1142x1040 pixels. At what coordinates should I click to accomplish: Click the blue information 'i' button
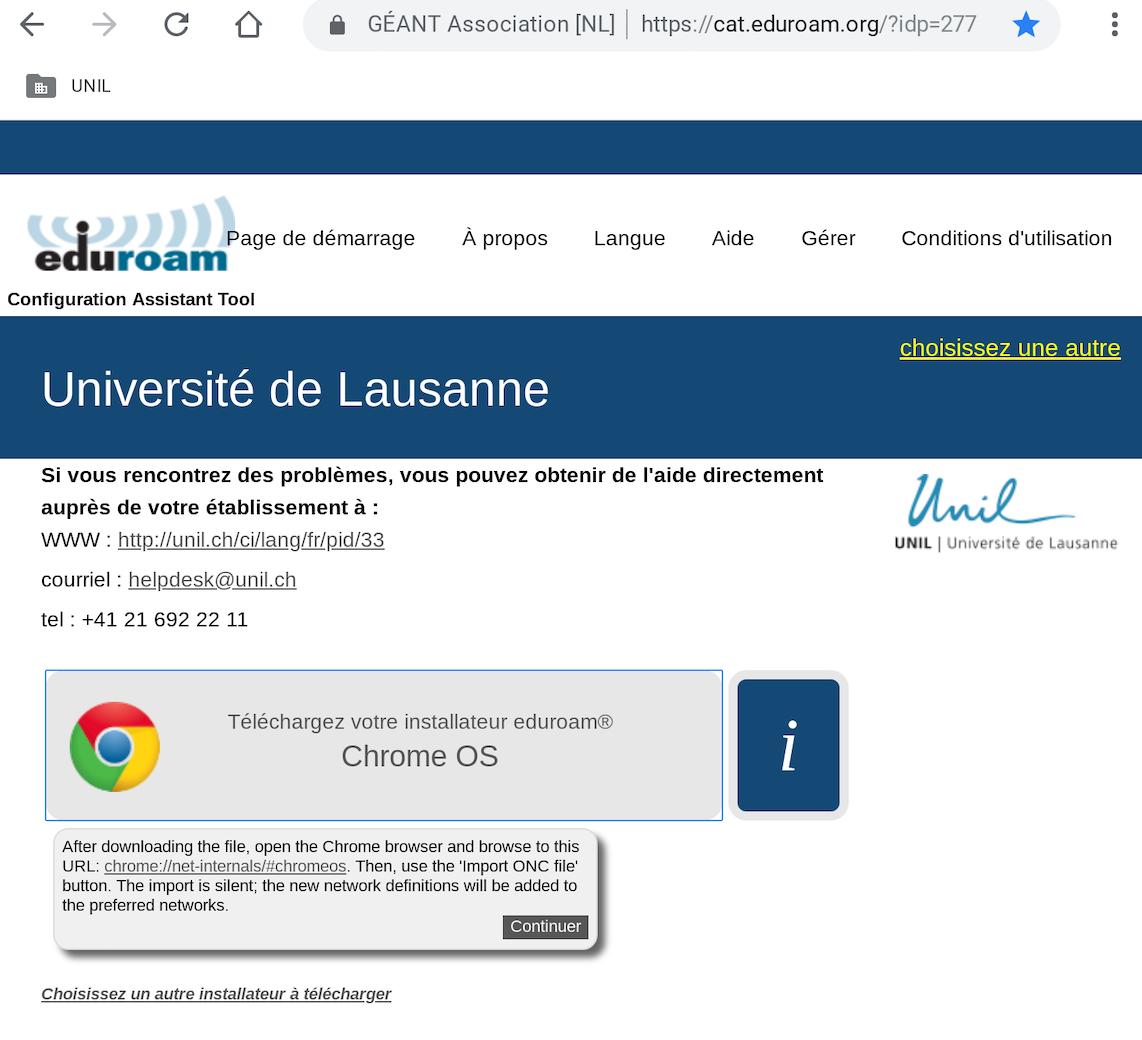tap(788, 745)
